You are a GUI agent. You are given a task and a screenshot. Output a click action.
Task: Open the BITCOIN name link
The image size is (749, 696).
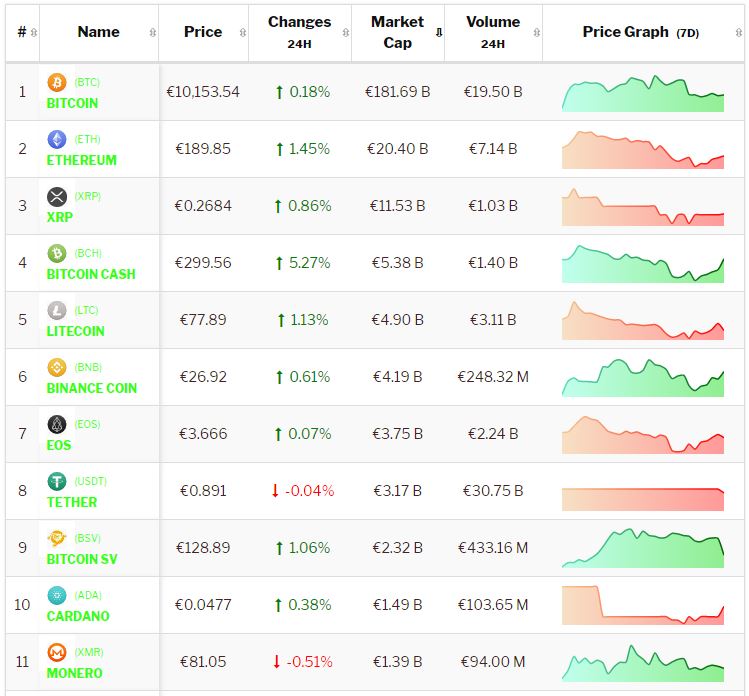[x=72, y=103]
